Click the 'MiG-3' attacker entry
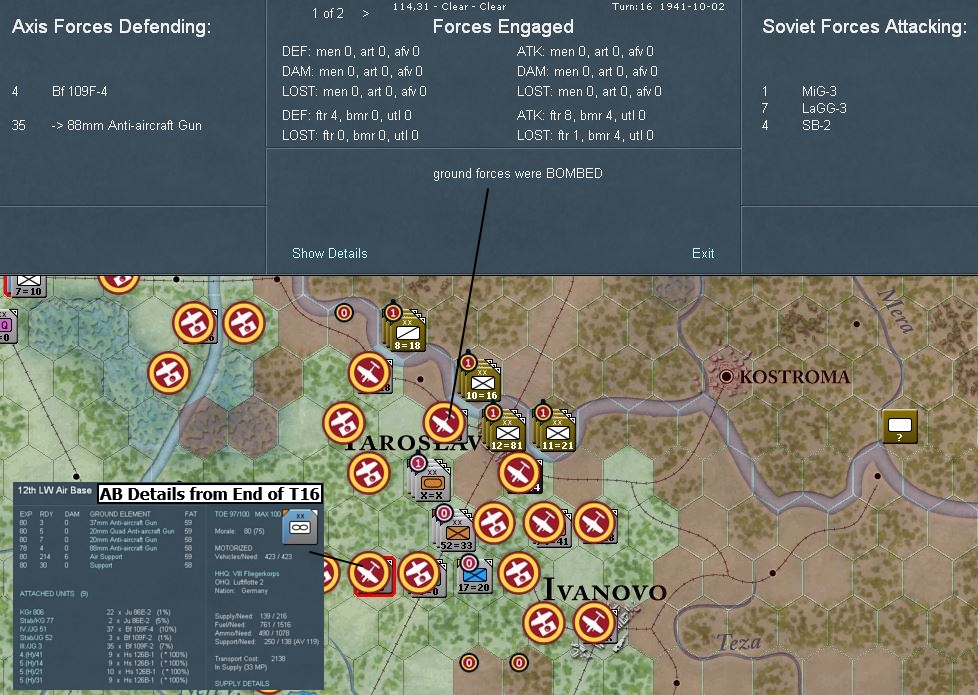Image resolution: width=978 pixels, height=695 pixels. (x=819, y=92)
